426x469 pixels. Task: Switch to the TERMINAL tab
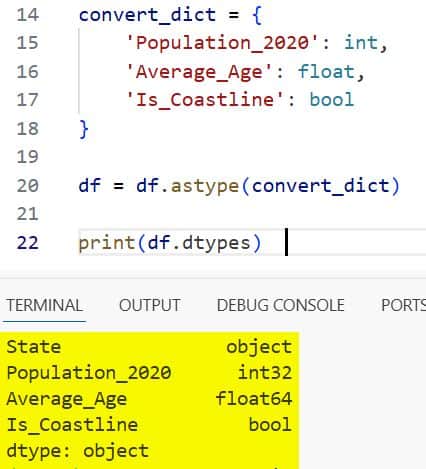tap(45, 305)
